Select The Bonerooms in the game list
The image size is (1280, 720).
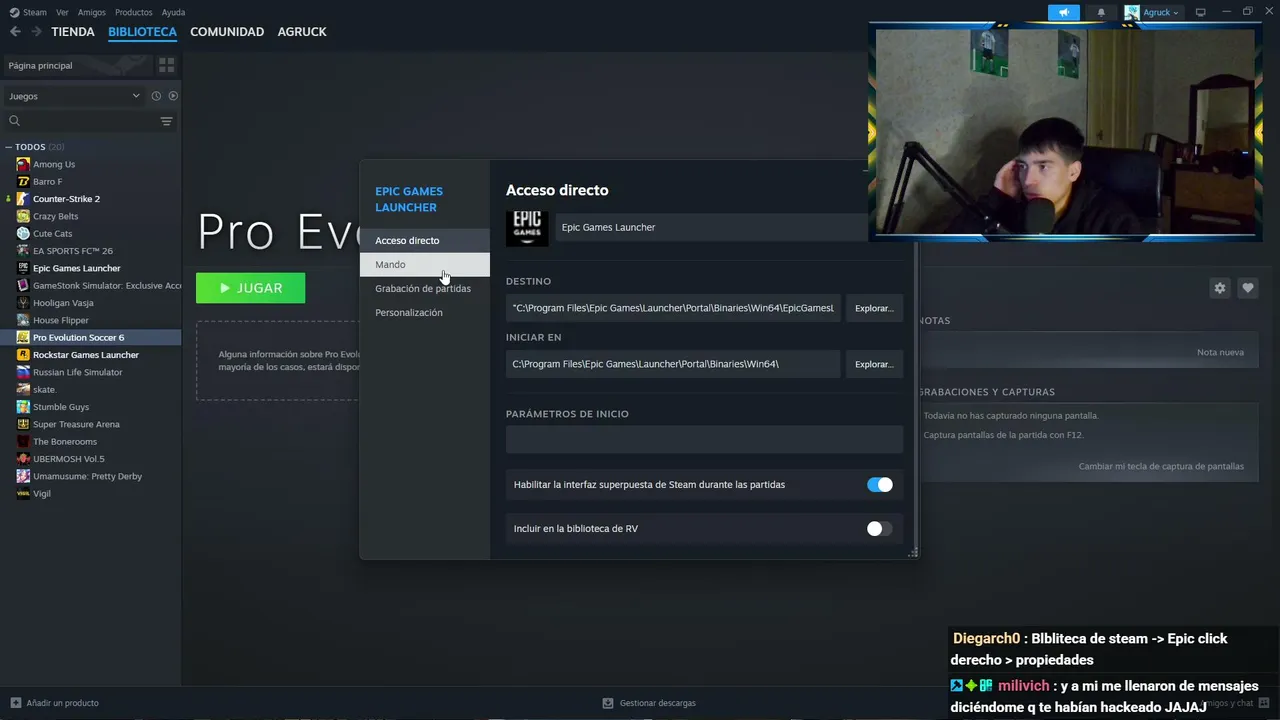(x=91, y=442)
